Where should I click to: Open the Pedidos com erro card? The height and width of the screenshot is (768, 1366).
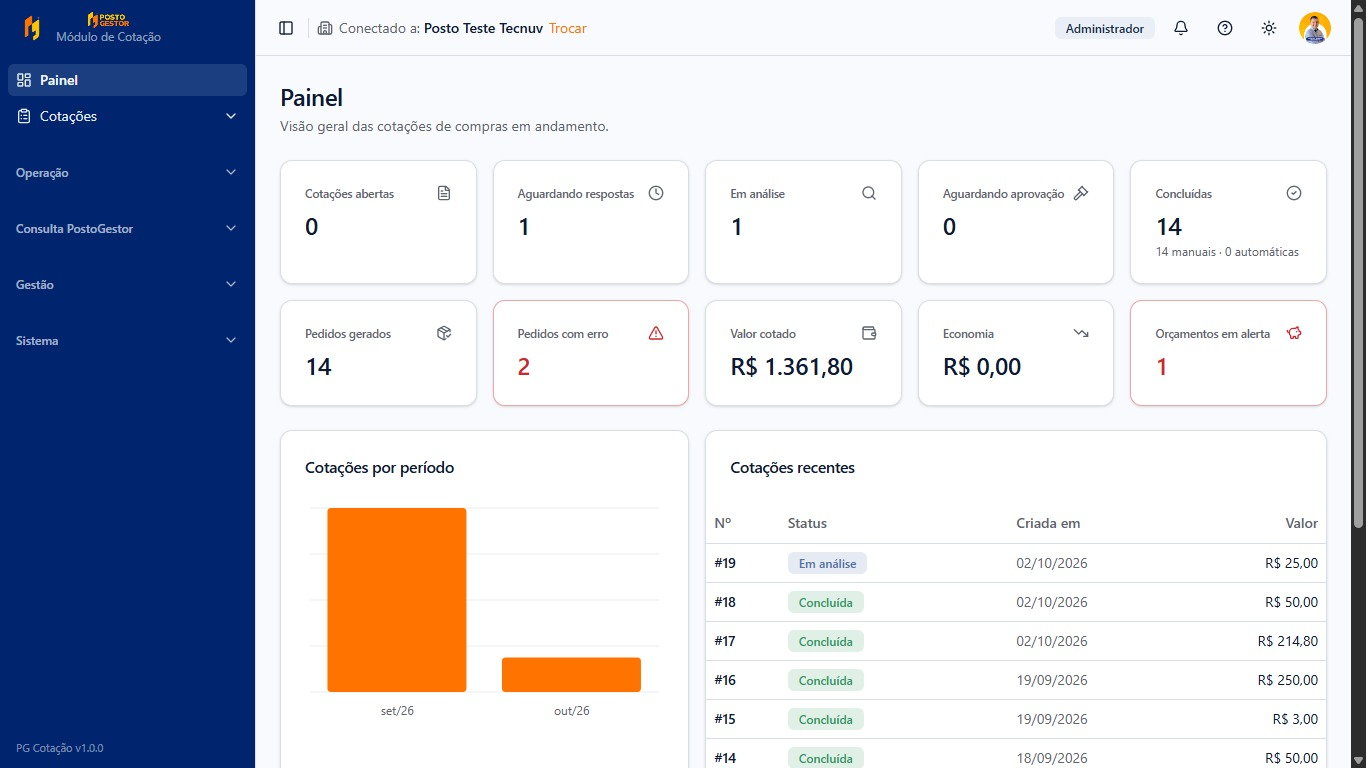coord(591,353)
